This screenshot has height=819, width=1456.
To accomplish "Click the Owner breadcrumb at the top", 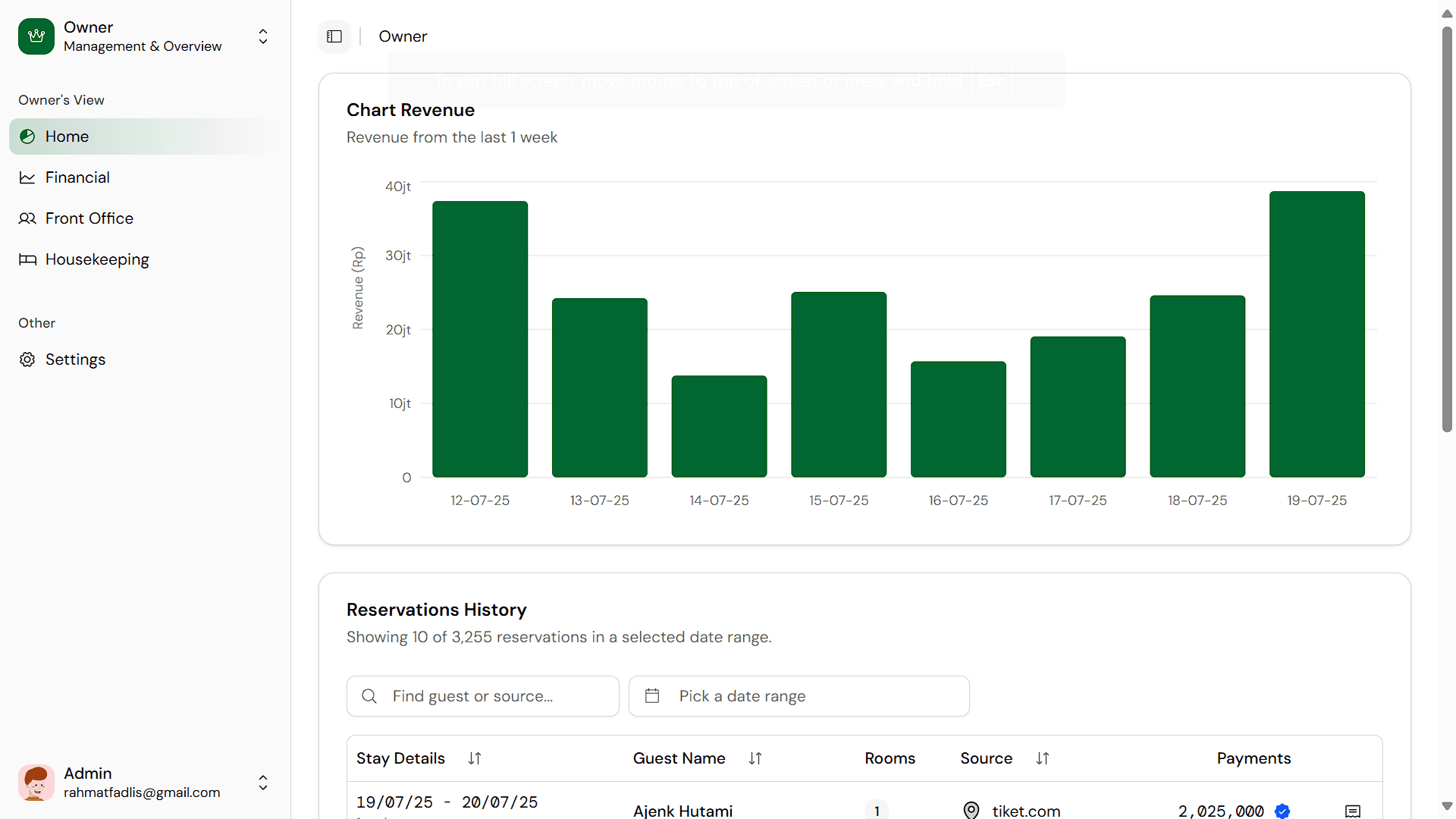I will [403, 36].
